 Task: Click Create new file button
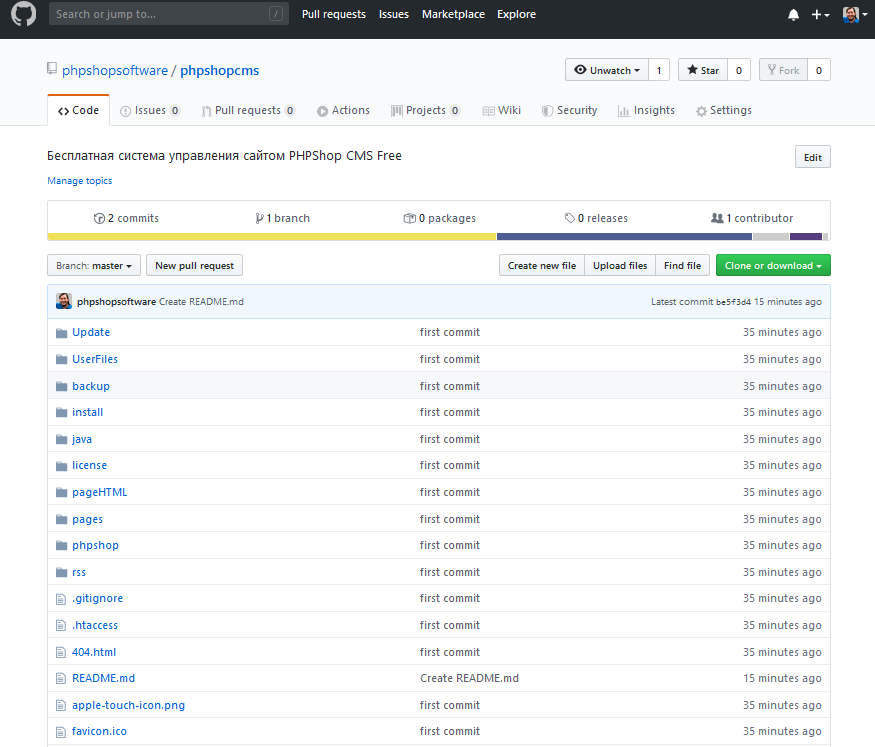[x=542, y=266]
